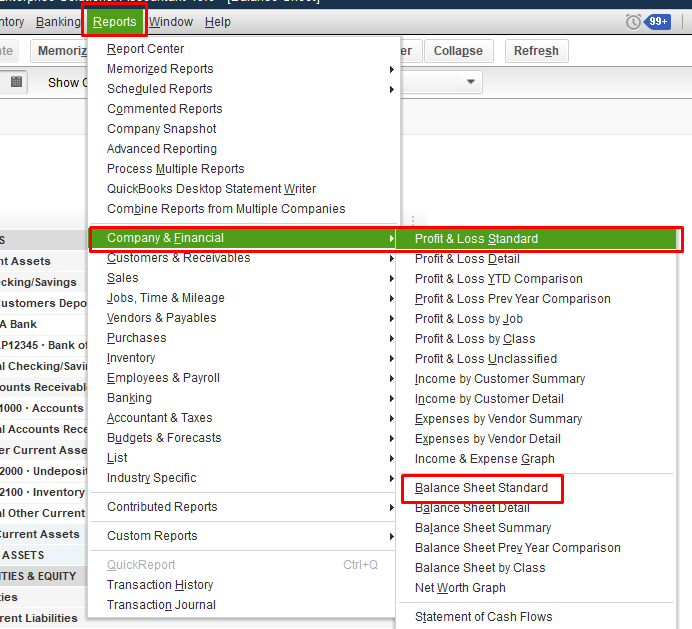Screen dimensions: 692x629
Task: Open the reminders clock icon
Action: tap(633, 22)
